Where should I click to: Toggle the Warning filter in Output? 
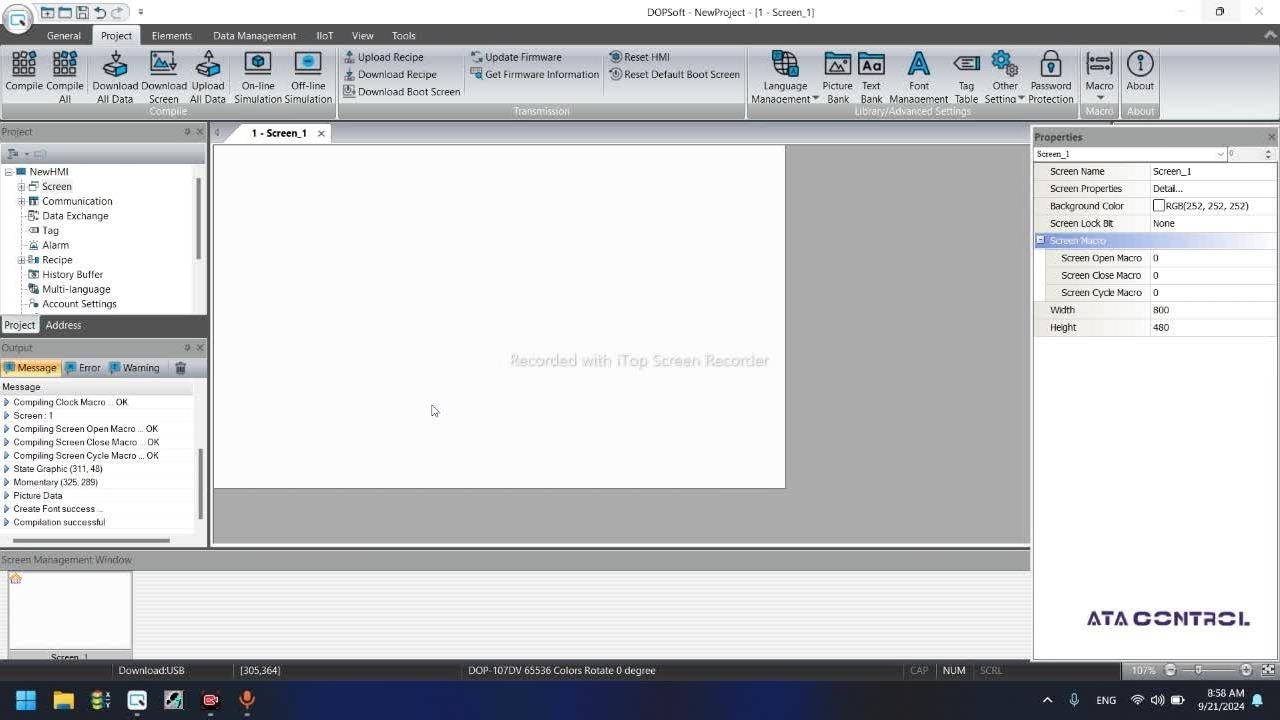[134, 368]
